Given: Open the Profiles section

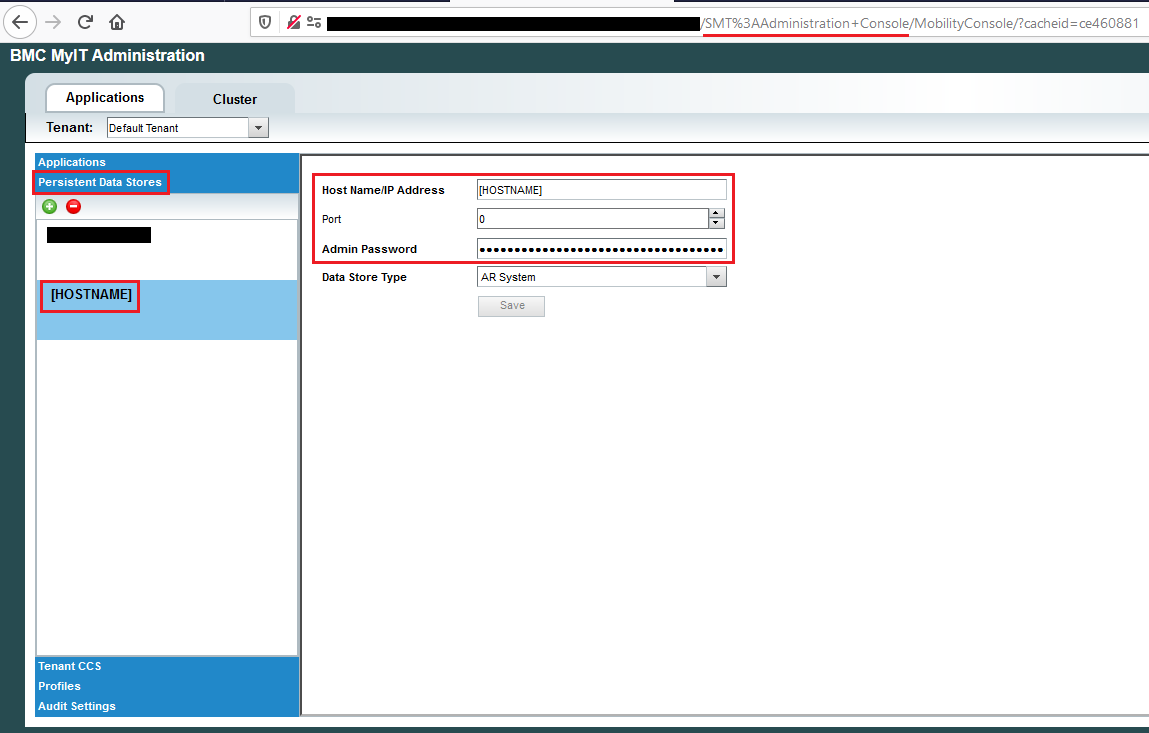Looking at the screenshot, I should click(x=167, y=686).
